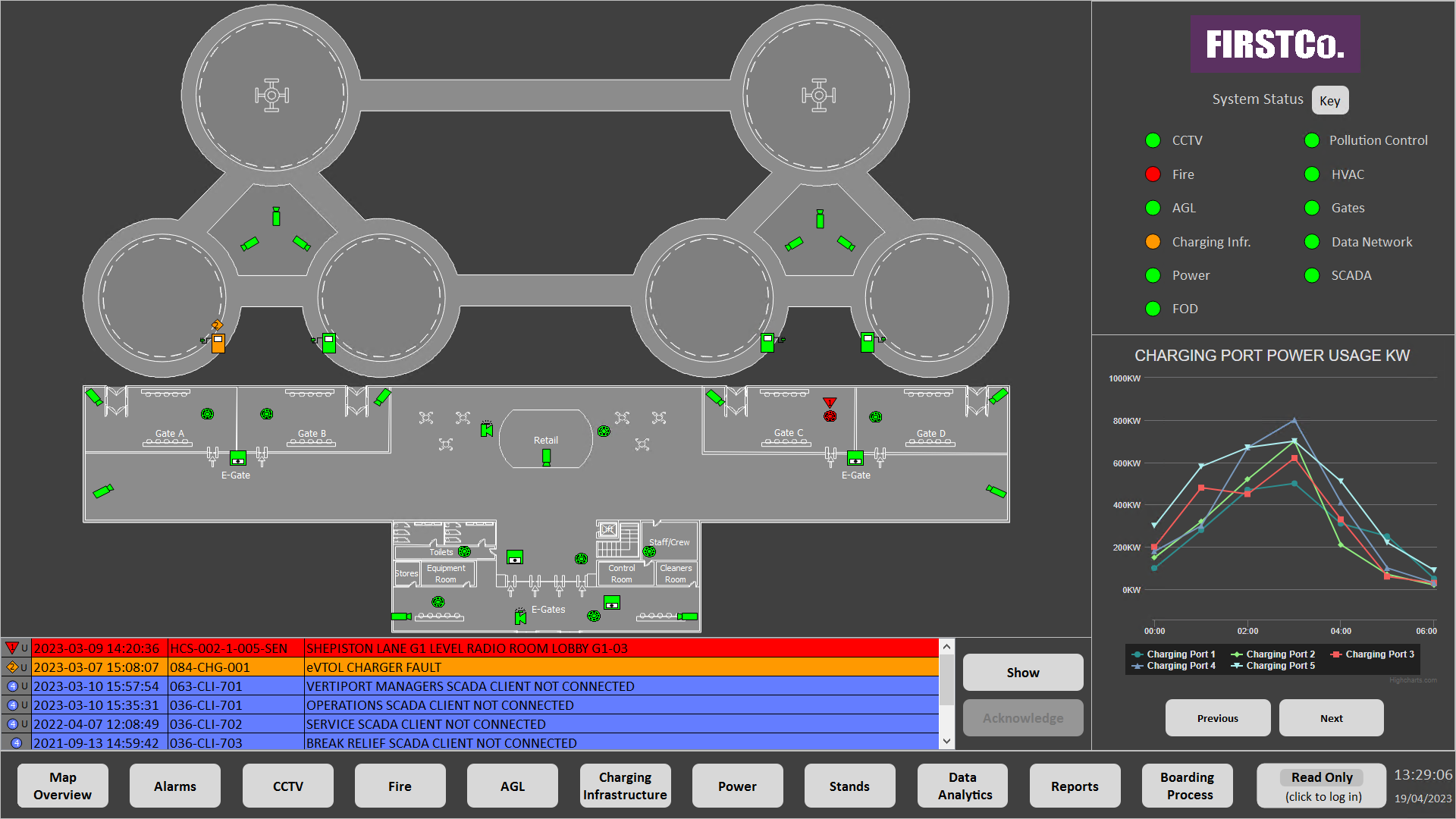The image size is (1456, 819).
Task: Click the green charger icon on the stand left of Gate C
Action: pyautogui.click(x=767, y=343)
